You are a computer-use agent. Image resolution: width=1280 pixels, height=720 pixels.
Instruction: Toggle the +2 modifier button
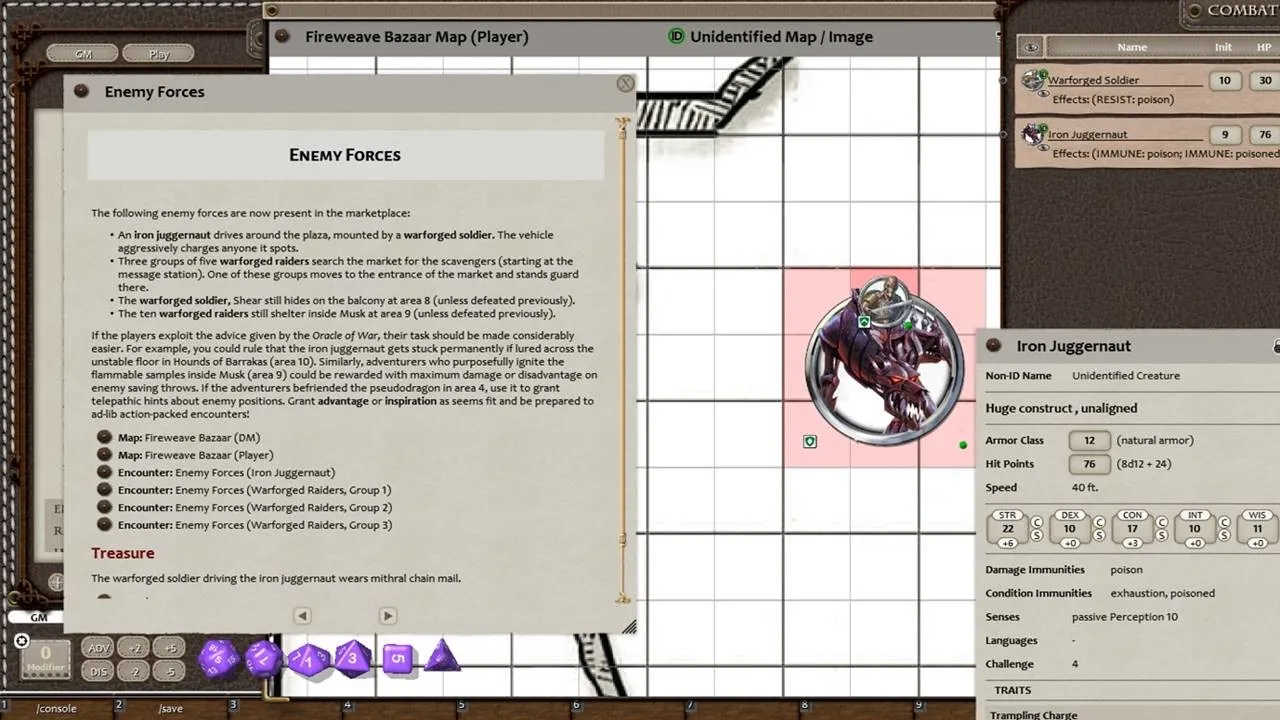(134, 648)
